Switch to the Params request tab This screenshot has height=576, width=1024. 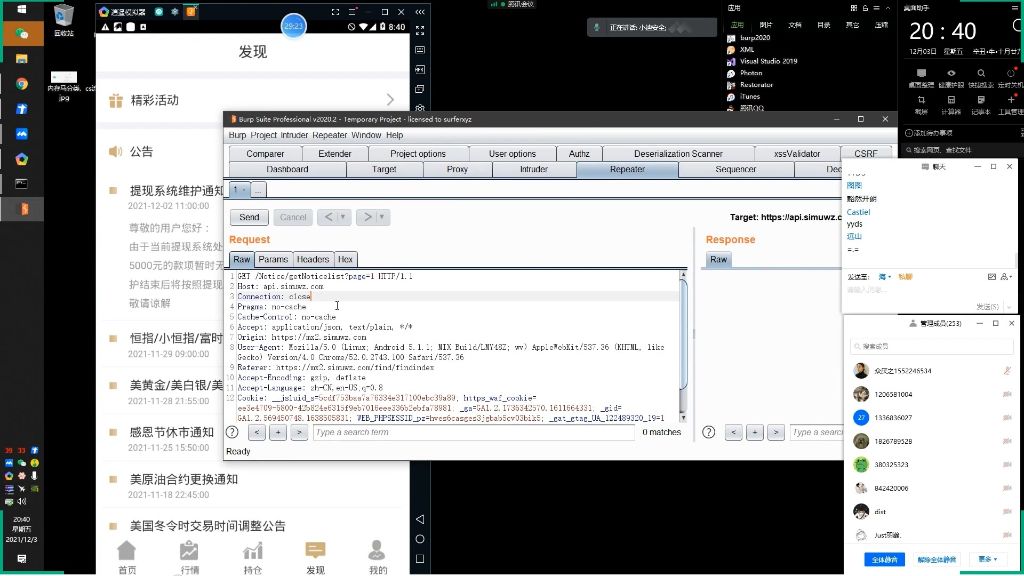pos(273,259)
